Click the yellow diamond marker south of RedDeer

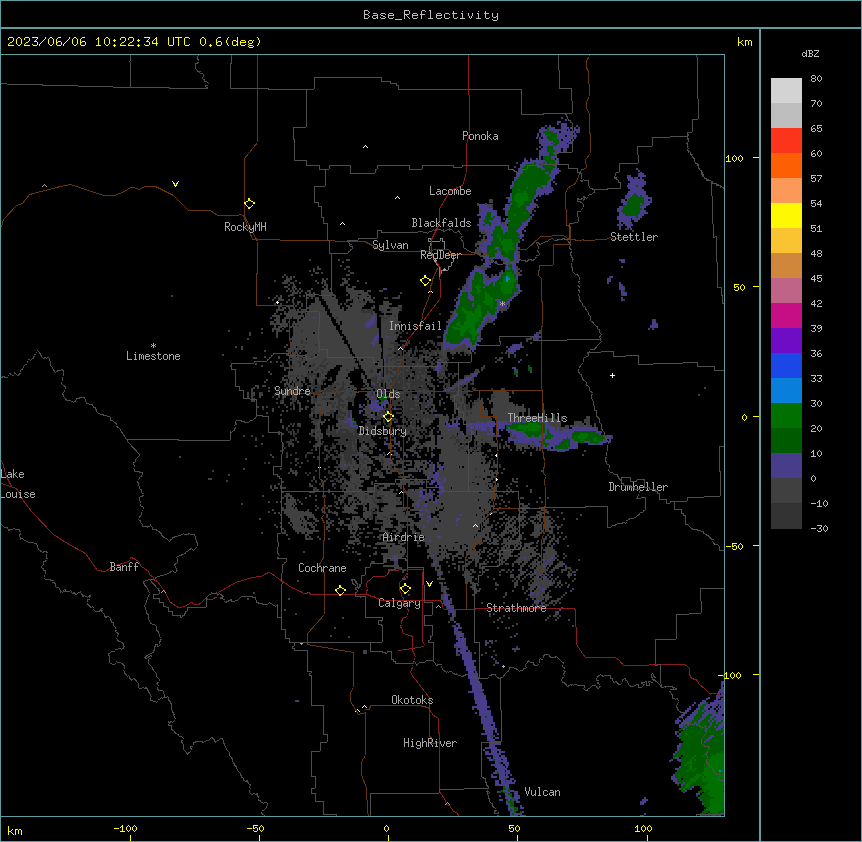[x=426, y=281]
